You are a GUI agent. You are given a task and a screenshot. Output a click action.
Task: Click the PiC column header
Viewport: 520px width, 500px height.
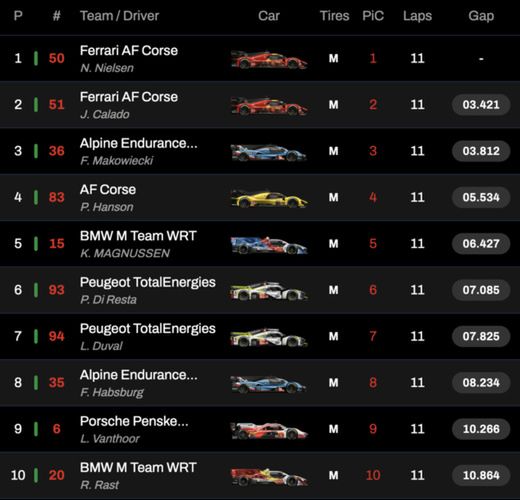tap(373, 16)
